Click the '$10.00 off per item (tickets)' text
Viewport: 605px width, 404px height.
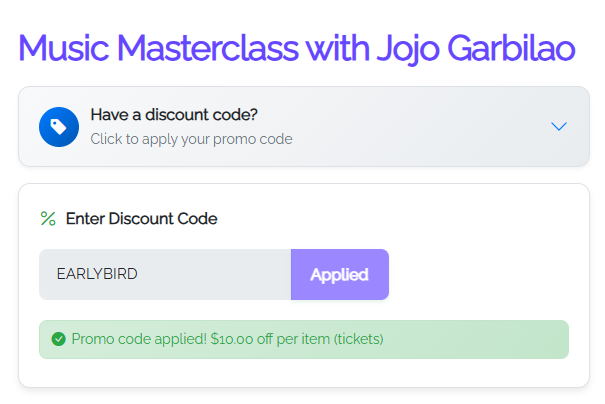pos(297,339)
